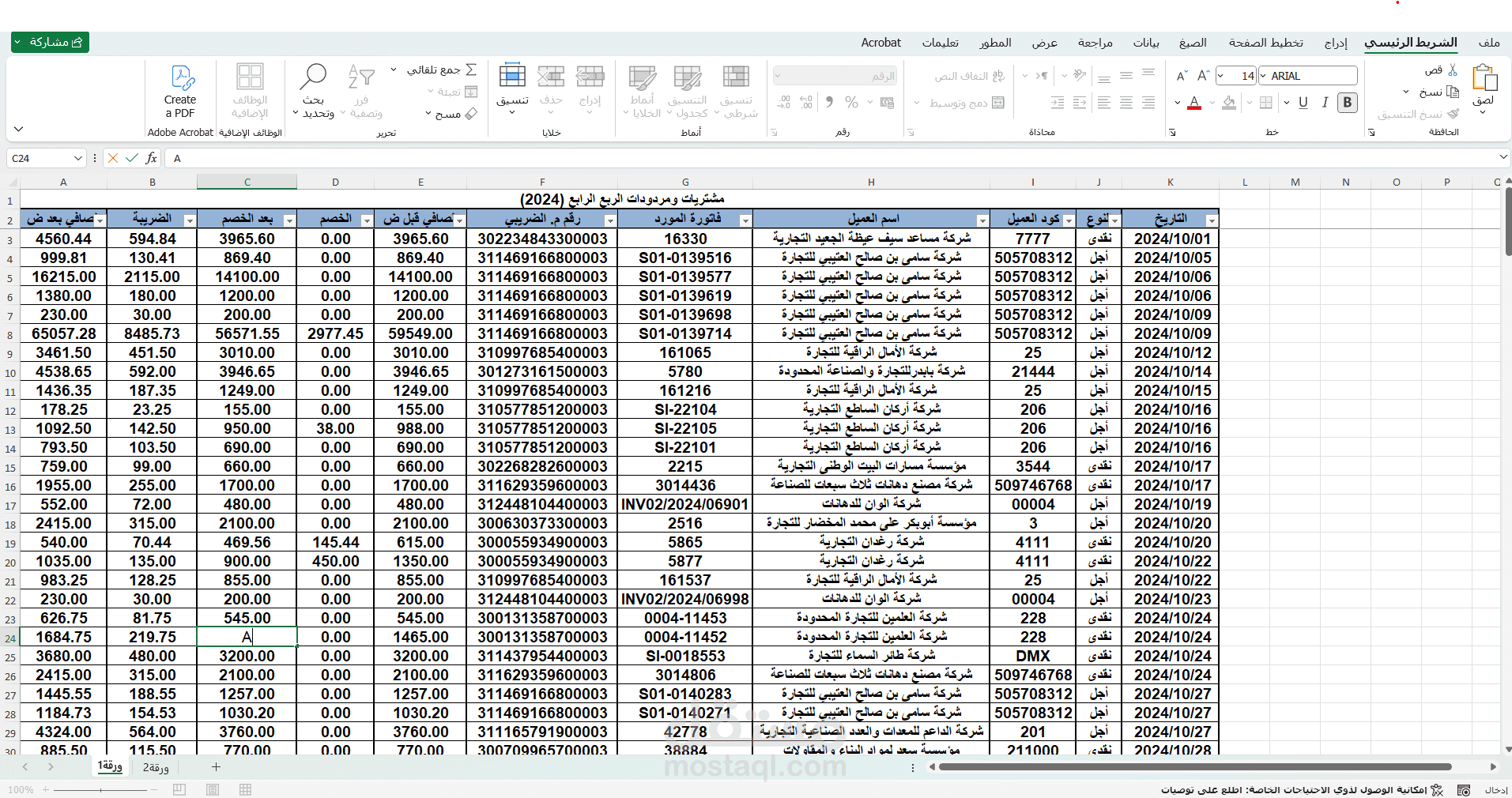Toggle Bold (B) formatting

[1348, 102]
